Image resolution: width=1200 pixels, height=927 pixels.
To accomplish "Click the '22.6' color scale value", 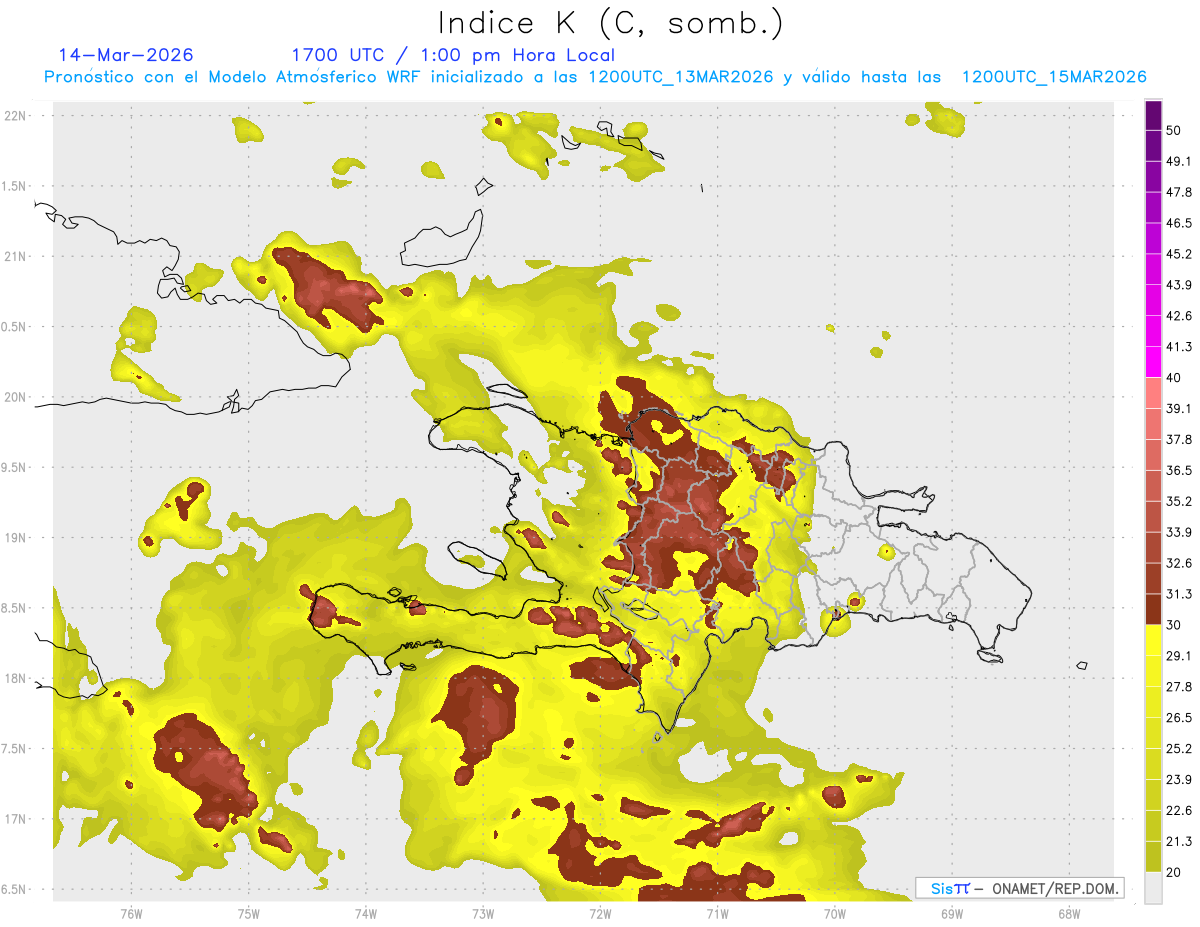I will pyautogui.click(x=1180, y=811).
